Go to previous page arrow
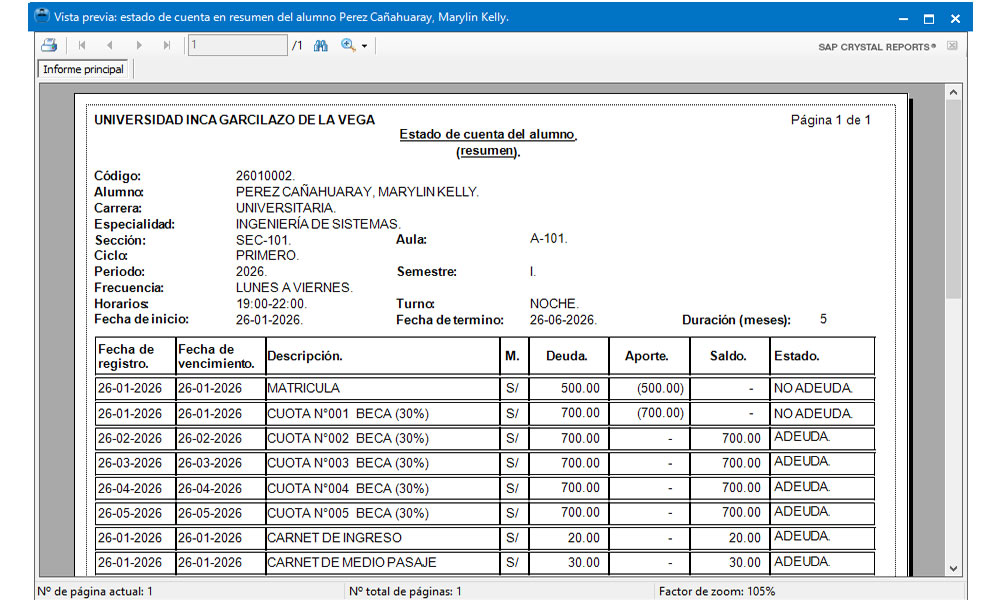Image resolution: width=1000 pixels, height=600 pixels. coord(110,45)
